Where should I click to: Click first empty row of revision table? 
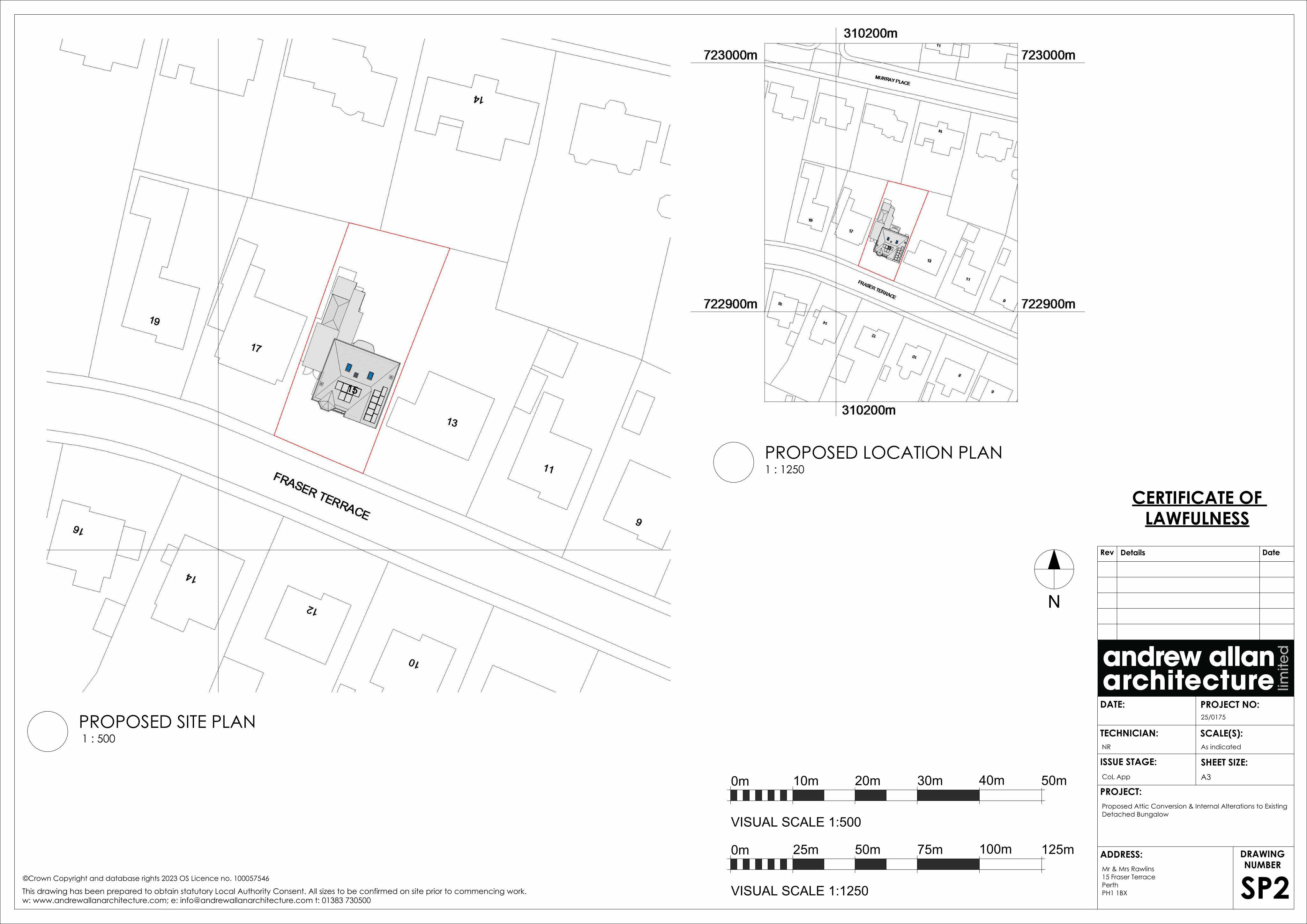tap(1195, 569)
